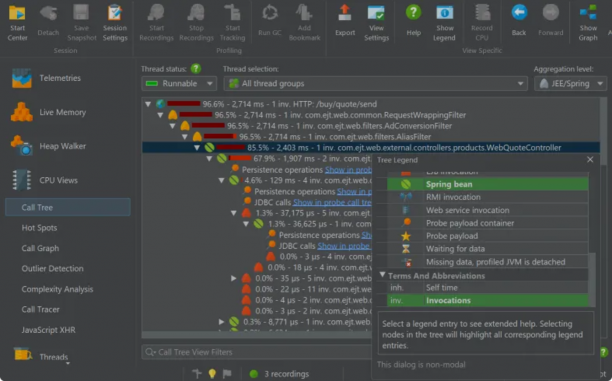Open the Thread status Runnable dropdown
The height and width of the screenshot is (381, 612).
point(179,84)
